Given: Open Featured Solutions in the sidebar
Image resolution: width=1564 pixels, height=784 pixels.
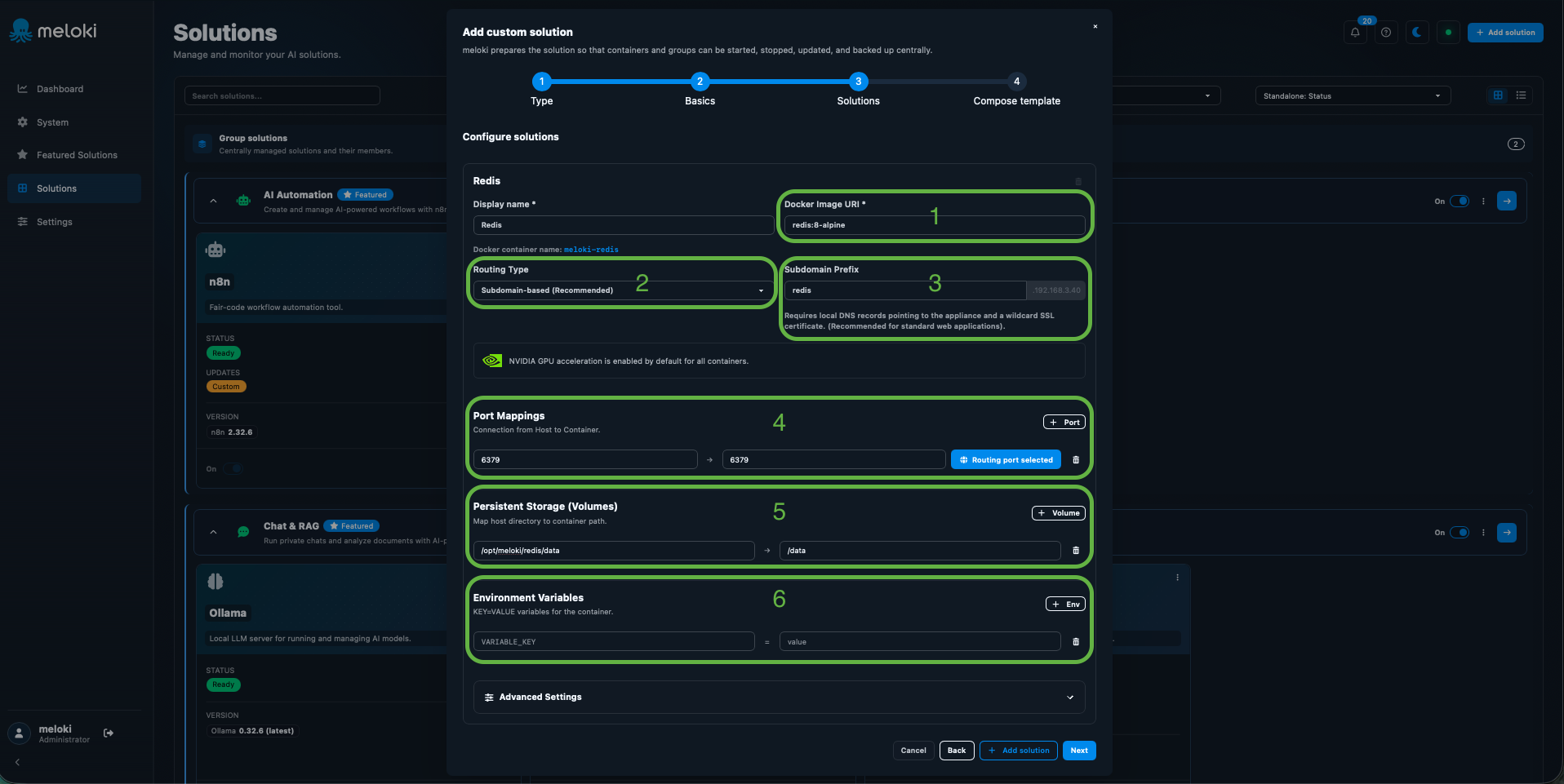Looking at the screenshot, I should pos(74,155).
